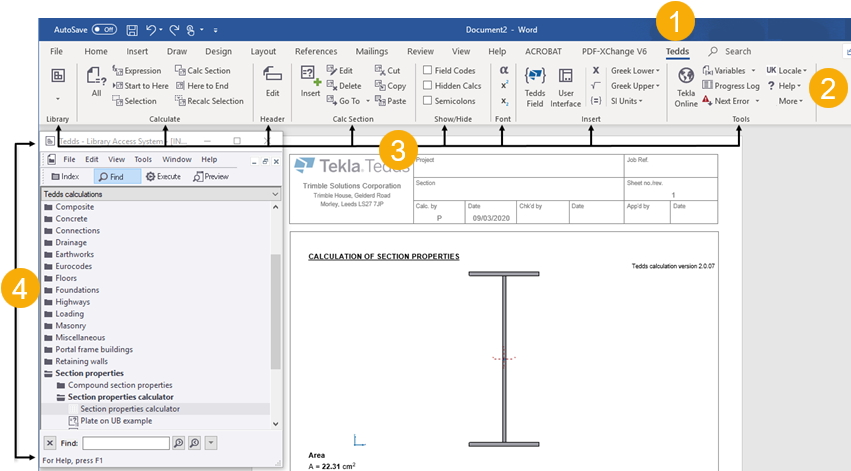The height and width of the screenshot is (471, 851).
Task: Enable the Field Codes checkbox
Action: 428,71
